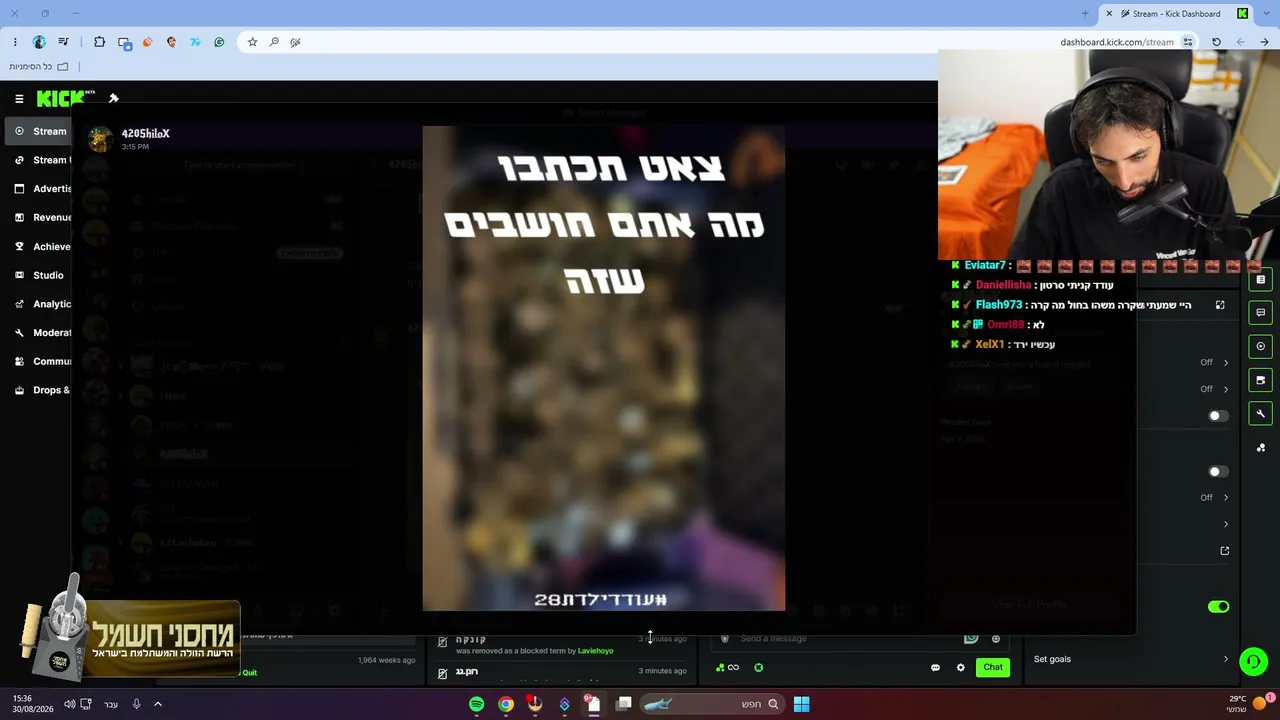This screenshot has width=1280, height=720.
Task: Click the taskbar search box
Action: [x=711, y=704]
